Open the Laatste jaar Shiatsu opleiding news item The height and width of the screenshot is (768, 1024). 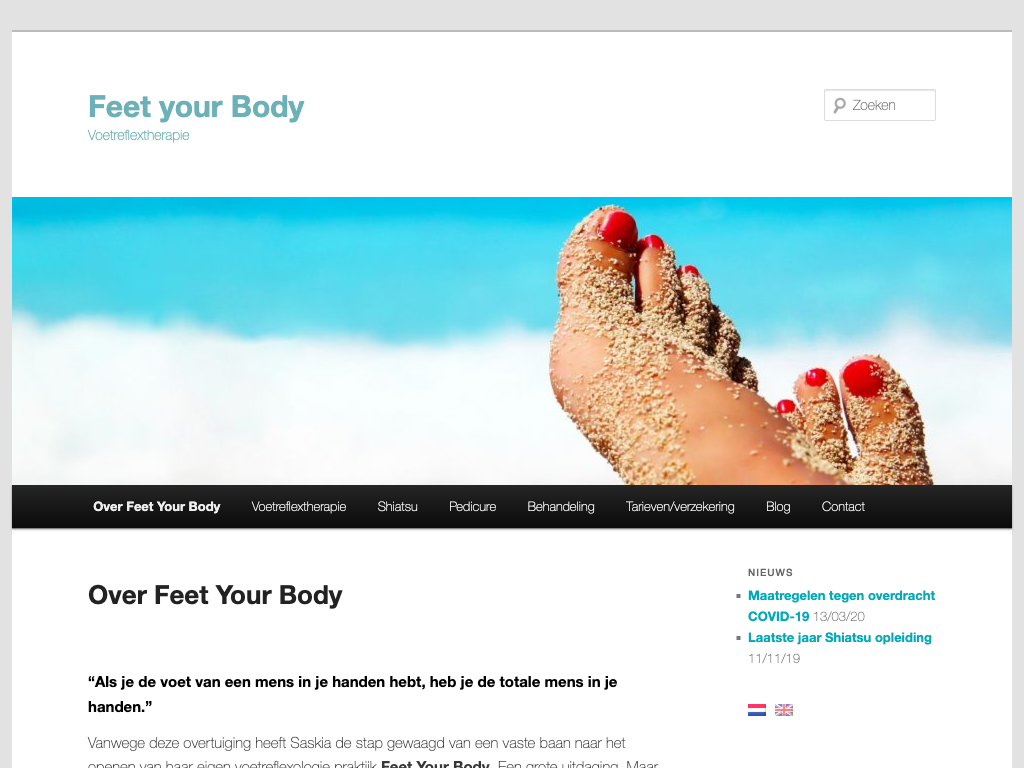pos(840,637)
